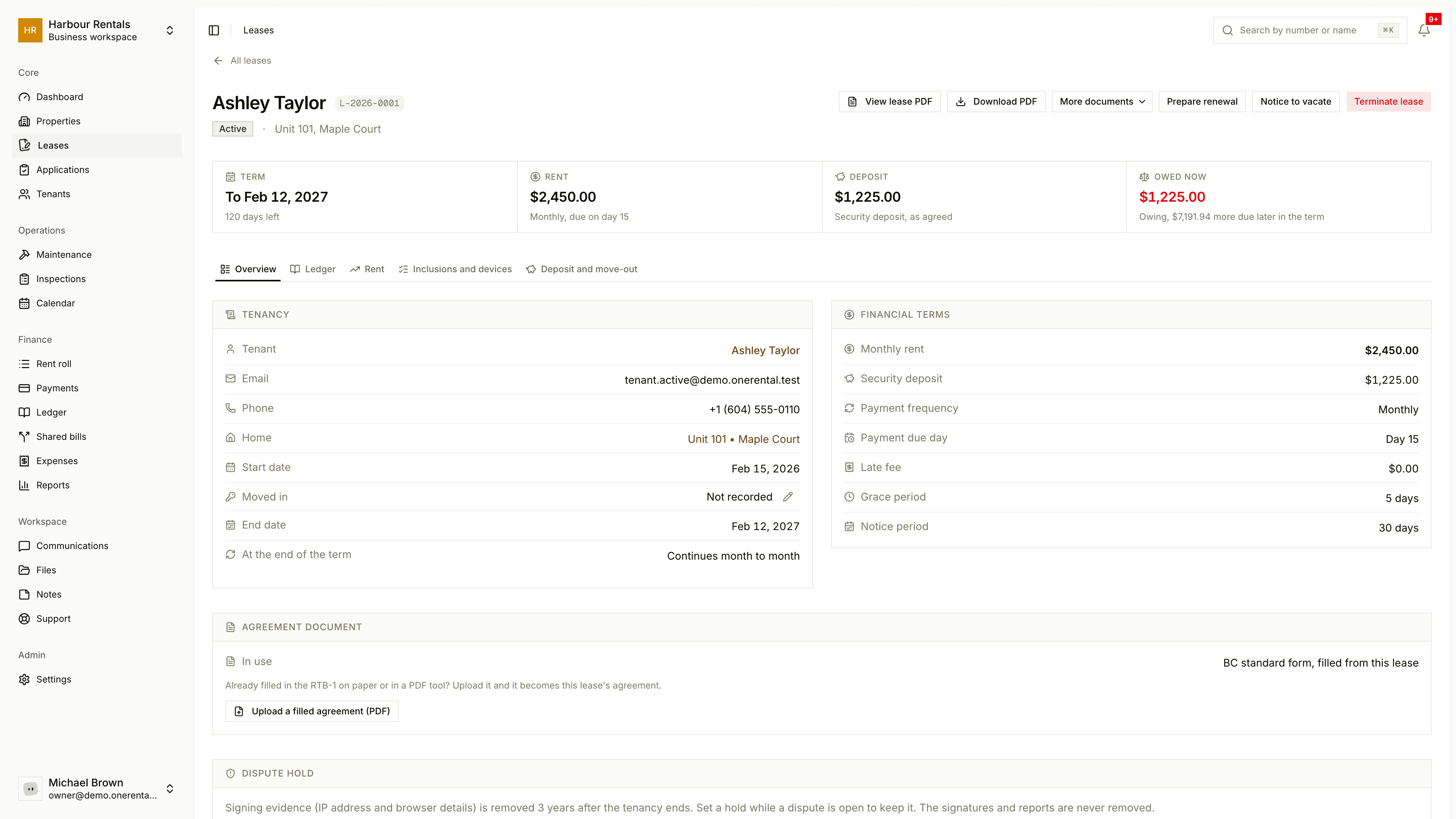This screenshot has width=1456, height=819.
Task: Switch to the Rent tab
Action: [367, 270]
